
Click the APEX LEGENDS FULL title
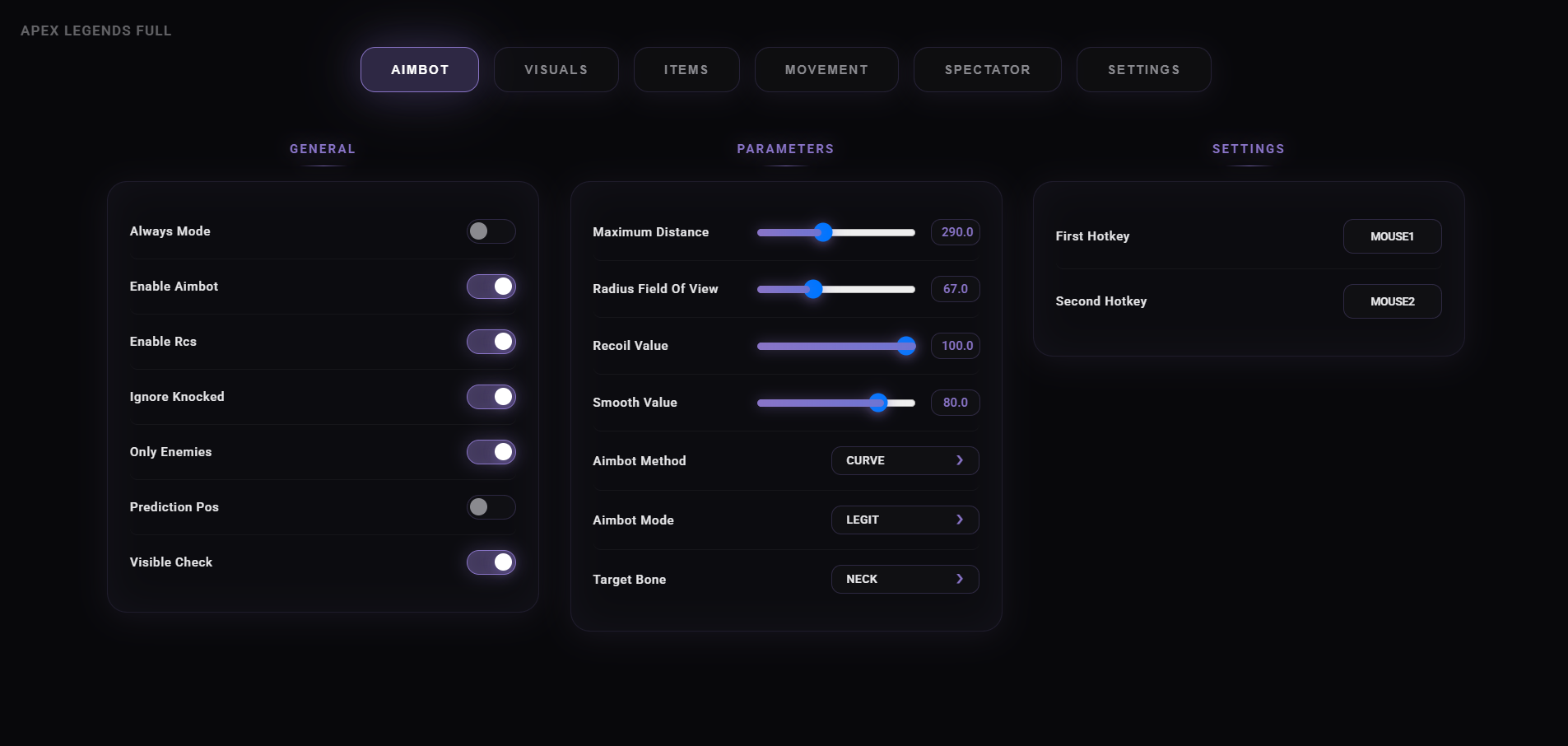[x=96, y=30]
